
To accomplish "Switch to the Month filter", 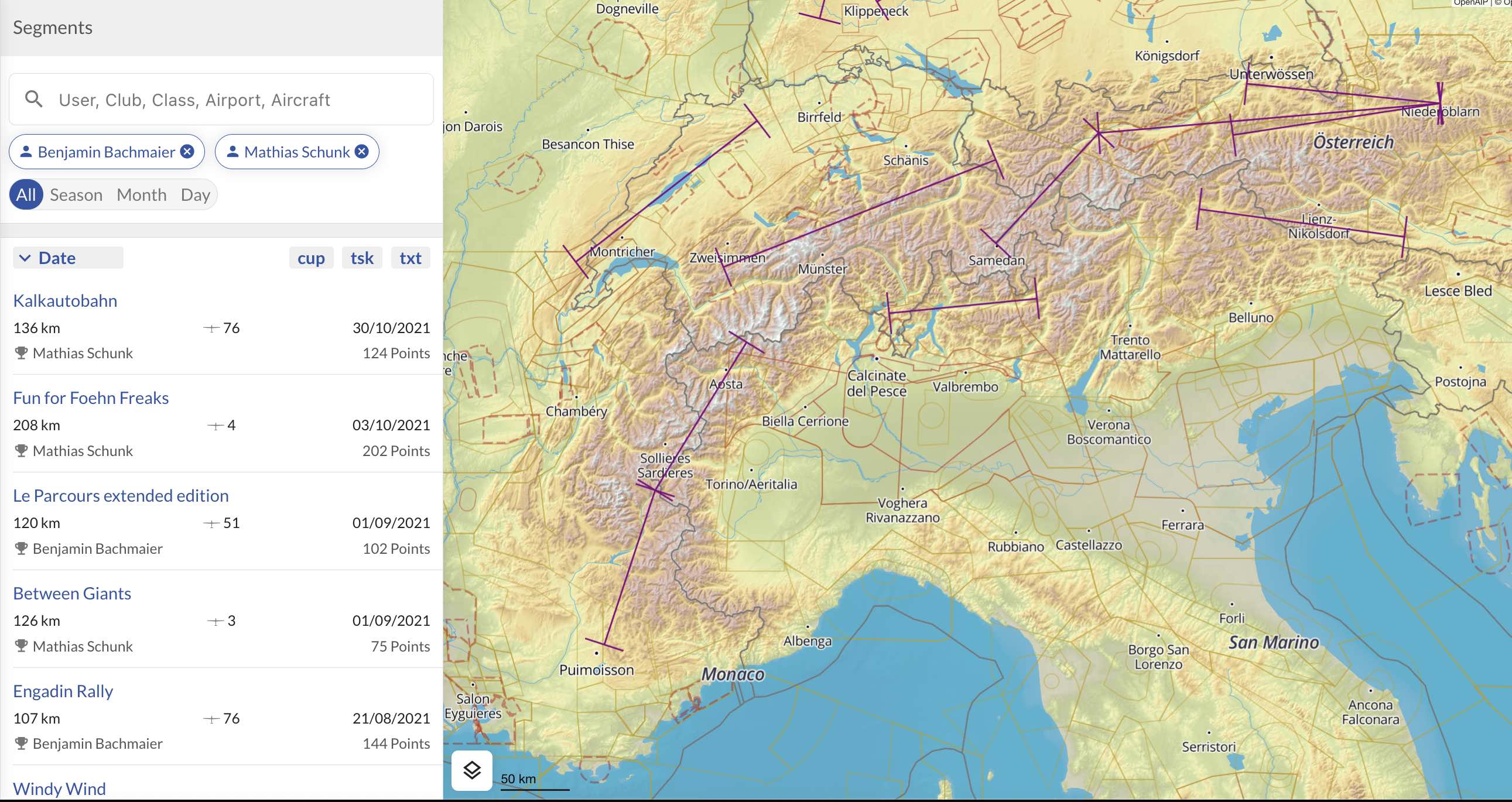I will pyautogui.click(x=142, y=195).
